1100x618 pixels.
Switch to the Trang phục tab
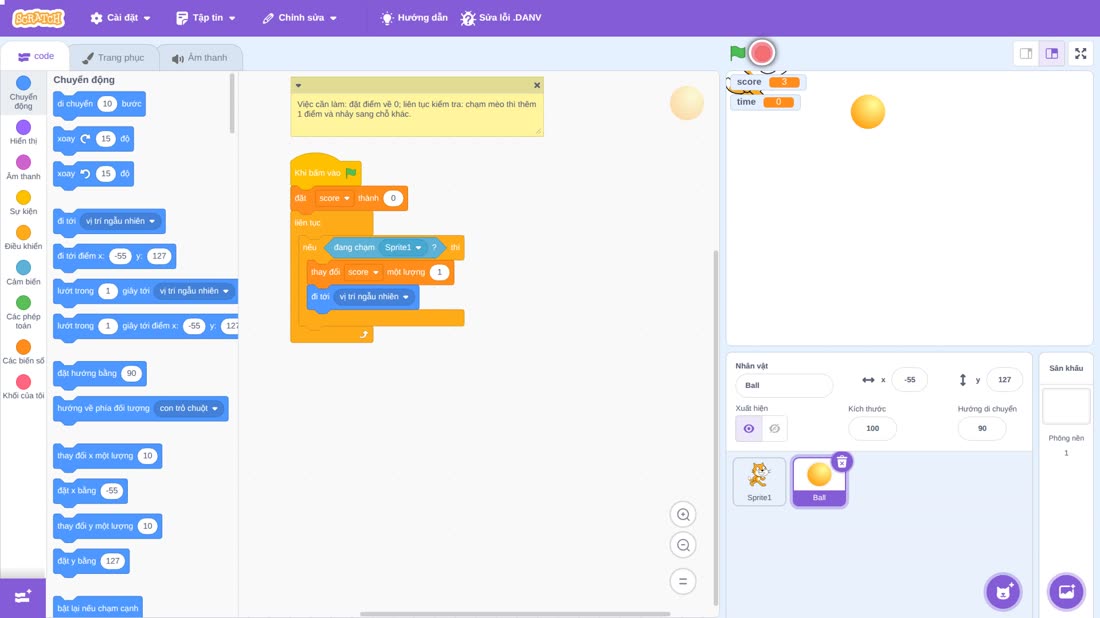click(113, 58)
